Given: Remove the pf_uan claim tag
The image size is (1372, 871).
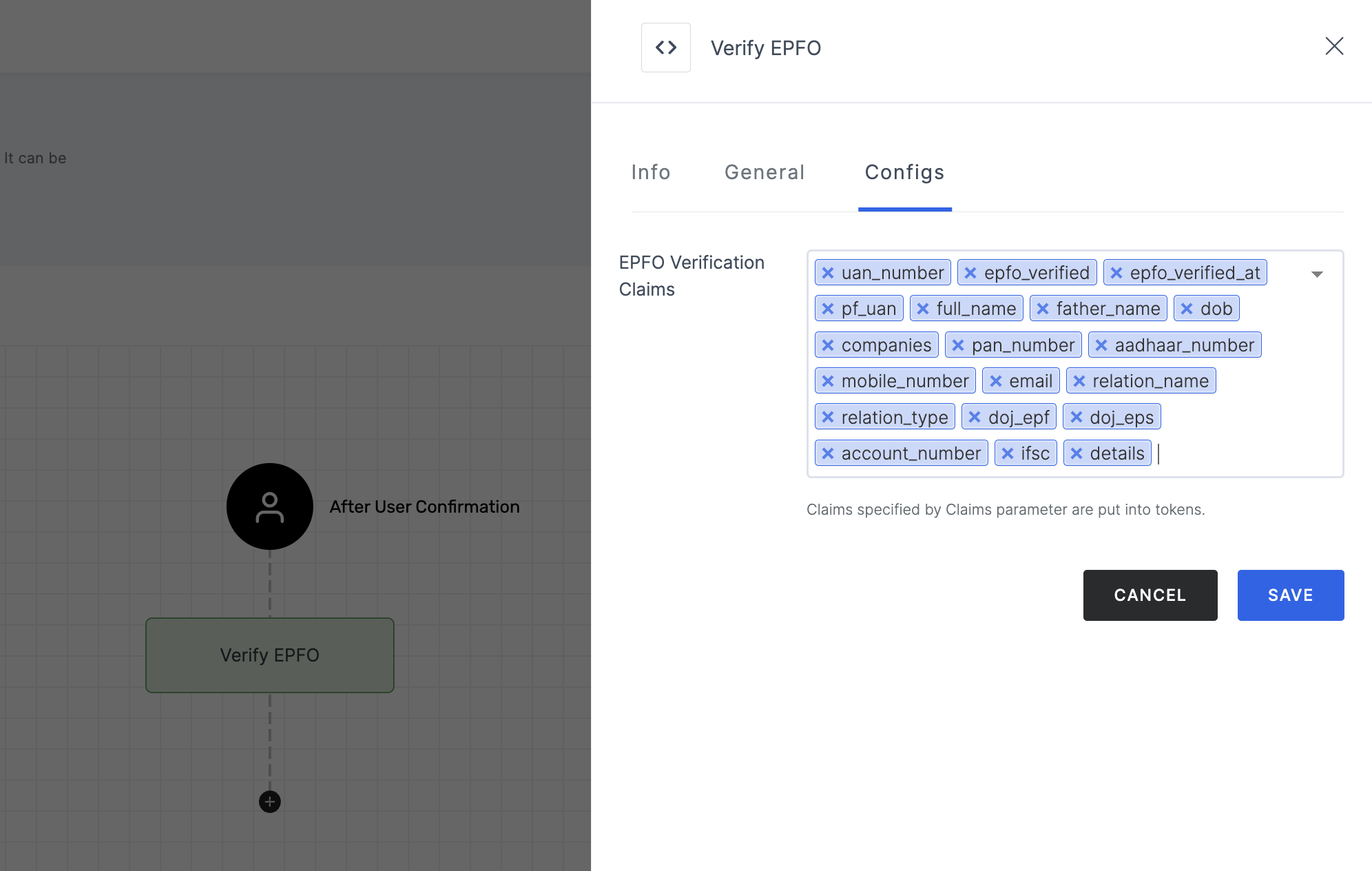Looking at the screenshot, I should [828, 309].
